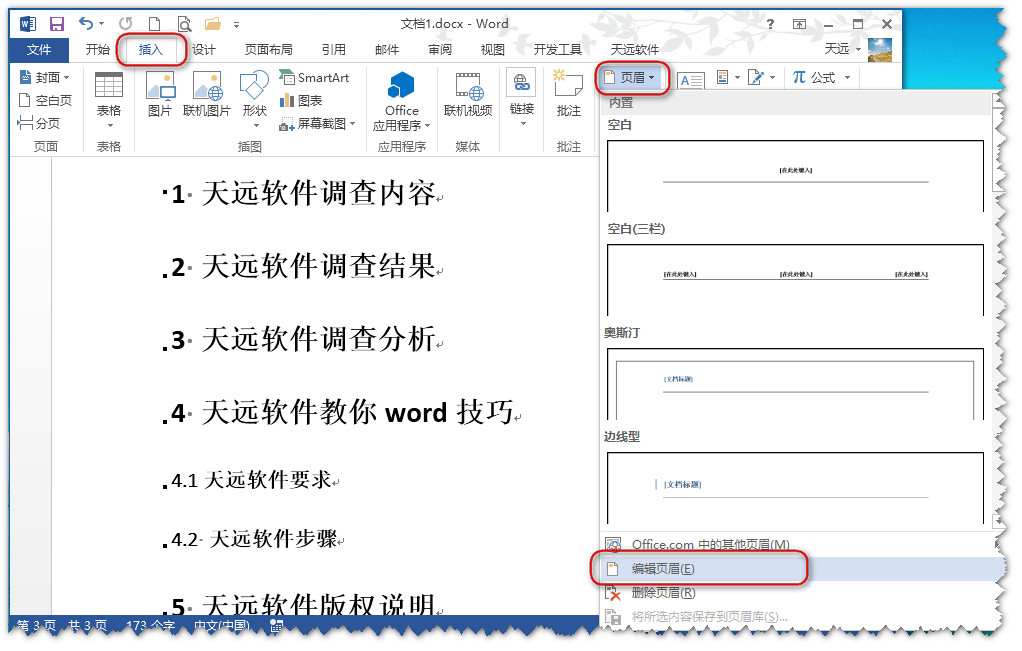
Task: Insert a picture using 图片 icon
Action: 160,95
